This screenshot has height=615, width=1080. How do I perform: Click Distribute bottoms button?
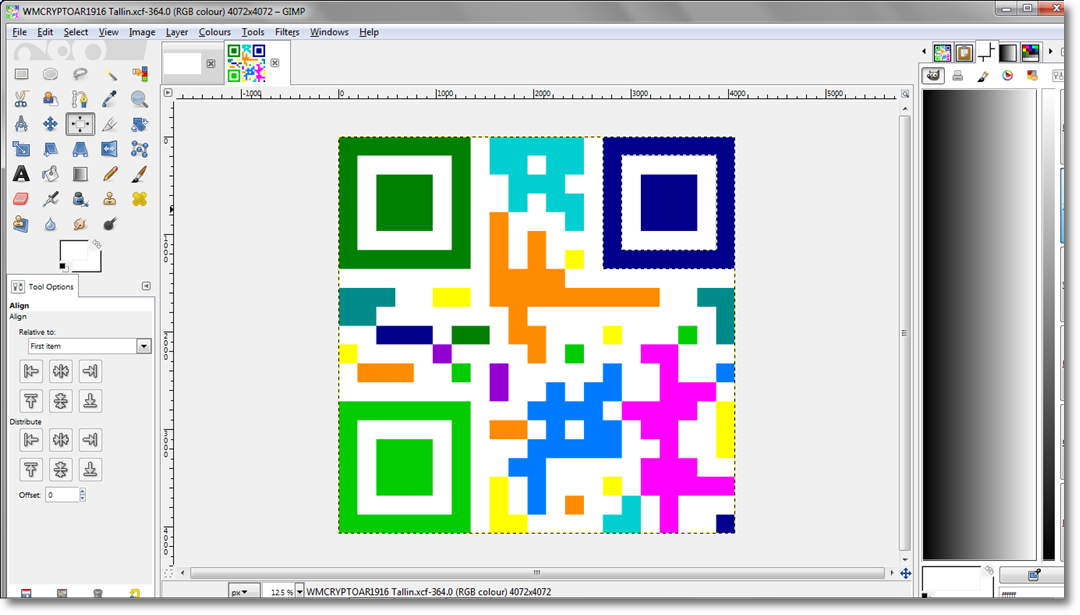tap(90, 470)
